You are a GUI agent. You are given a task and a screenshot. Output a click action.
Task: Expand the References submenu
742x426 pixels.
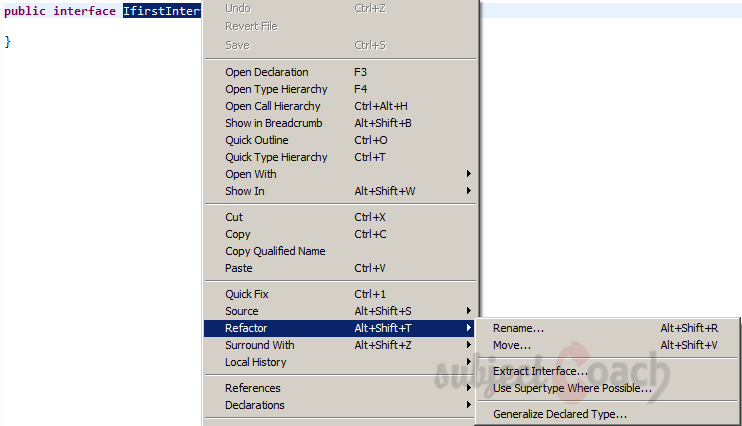(x=340, y=388)
